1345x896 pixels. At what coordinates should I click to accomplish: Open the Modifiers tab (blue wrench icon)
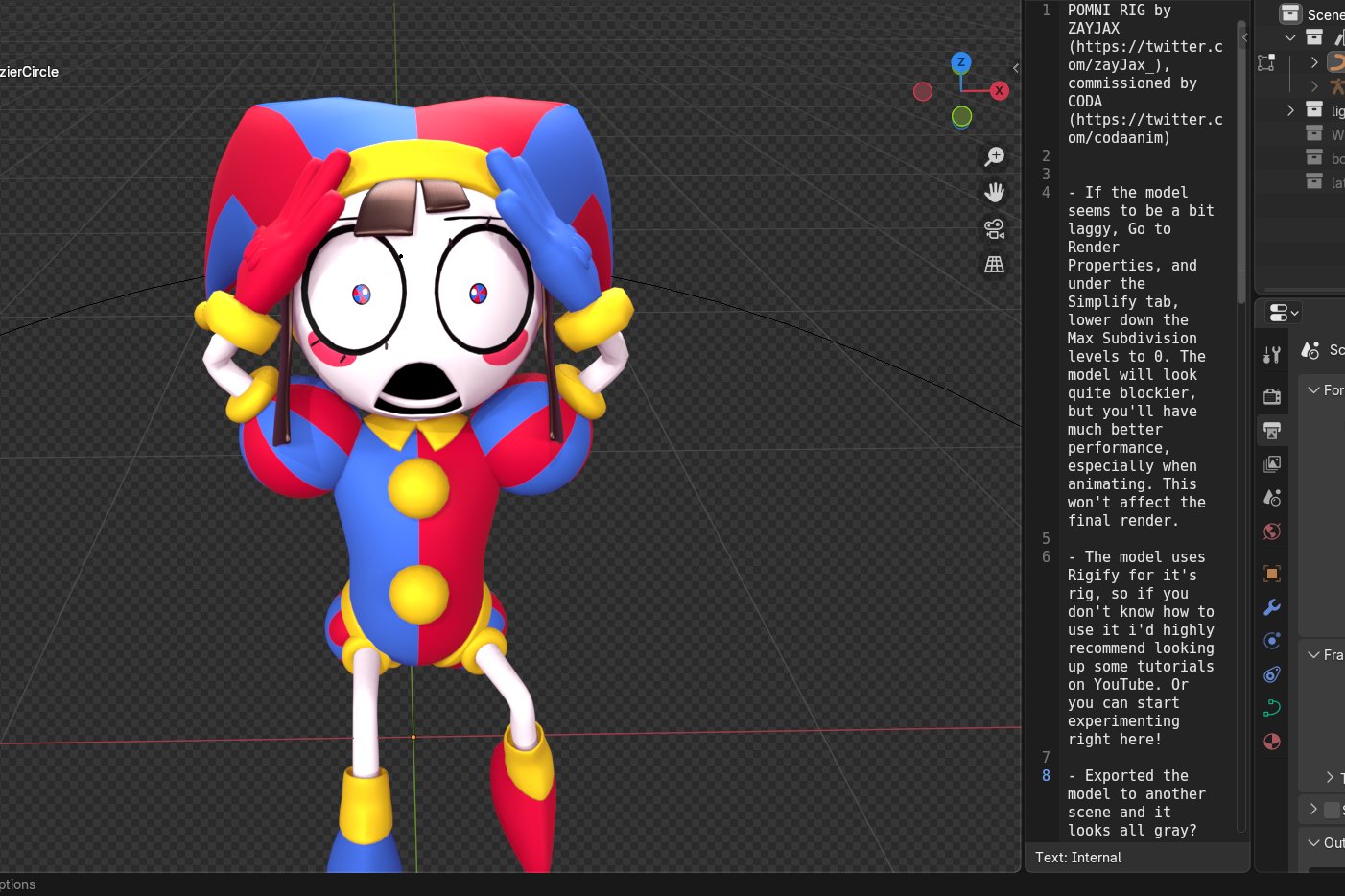pos(1272,607)
